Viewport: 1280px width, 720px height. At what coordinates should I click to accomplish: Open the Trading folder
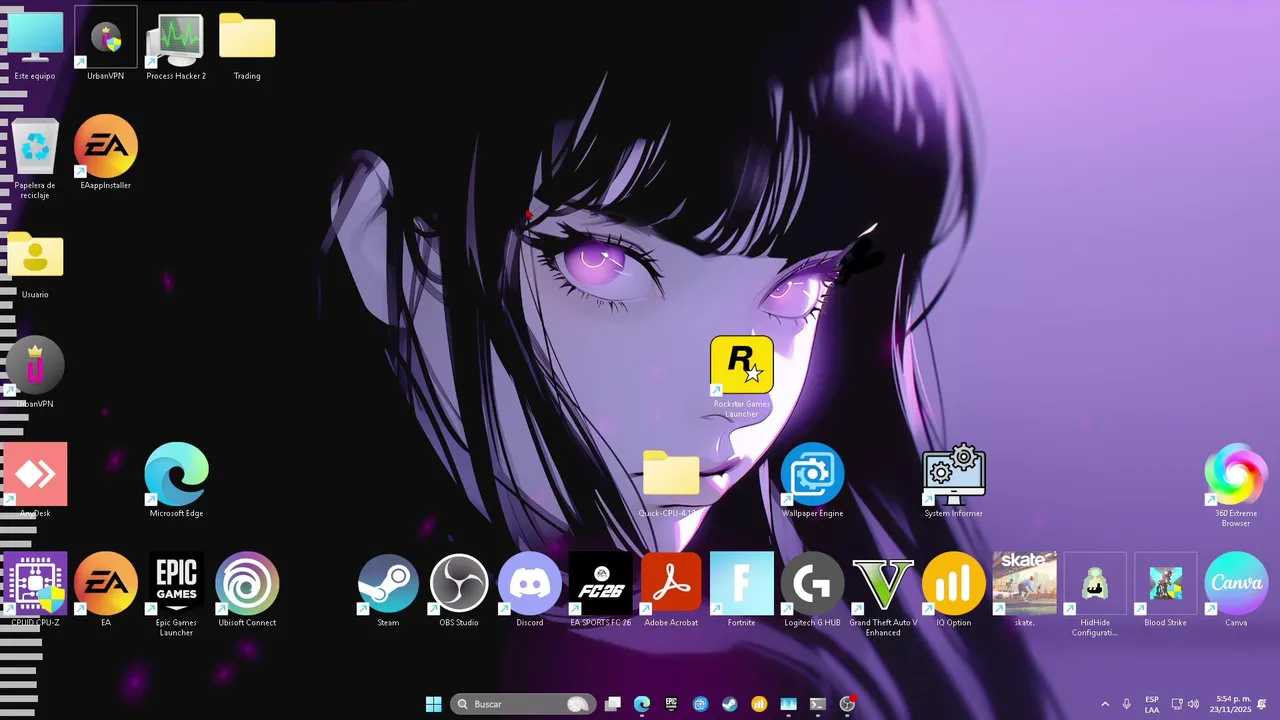click(x=247, y=45)
